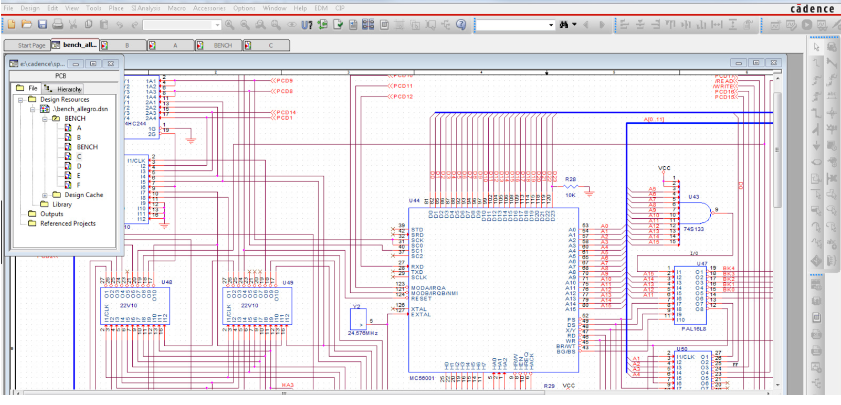Click the Align Top toolbar icon
Viewport: 841px width, 405px height.
pos(670,25)
